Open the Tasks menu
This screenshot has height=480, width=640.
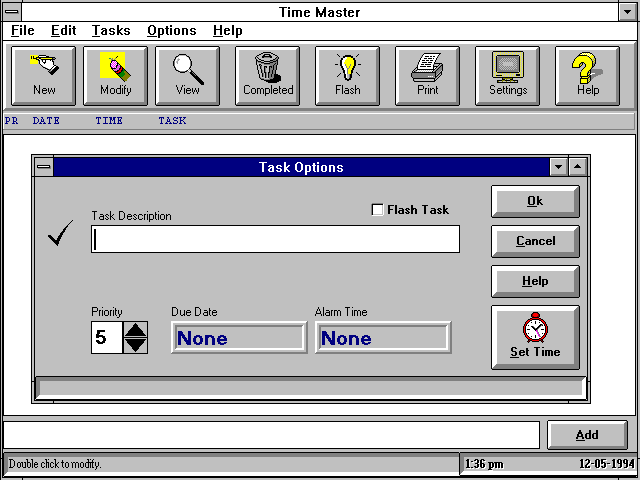point(111,31)
